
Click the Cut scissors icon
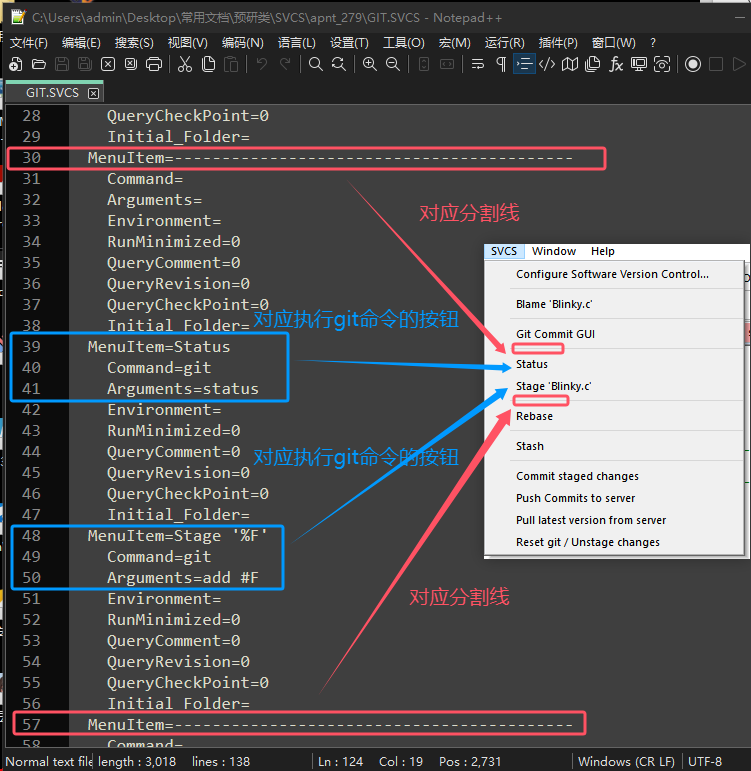(x=185, y=64)
